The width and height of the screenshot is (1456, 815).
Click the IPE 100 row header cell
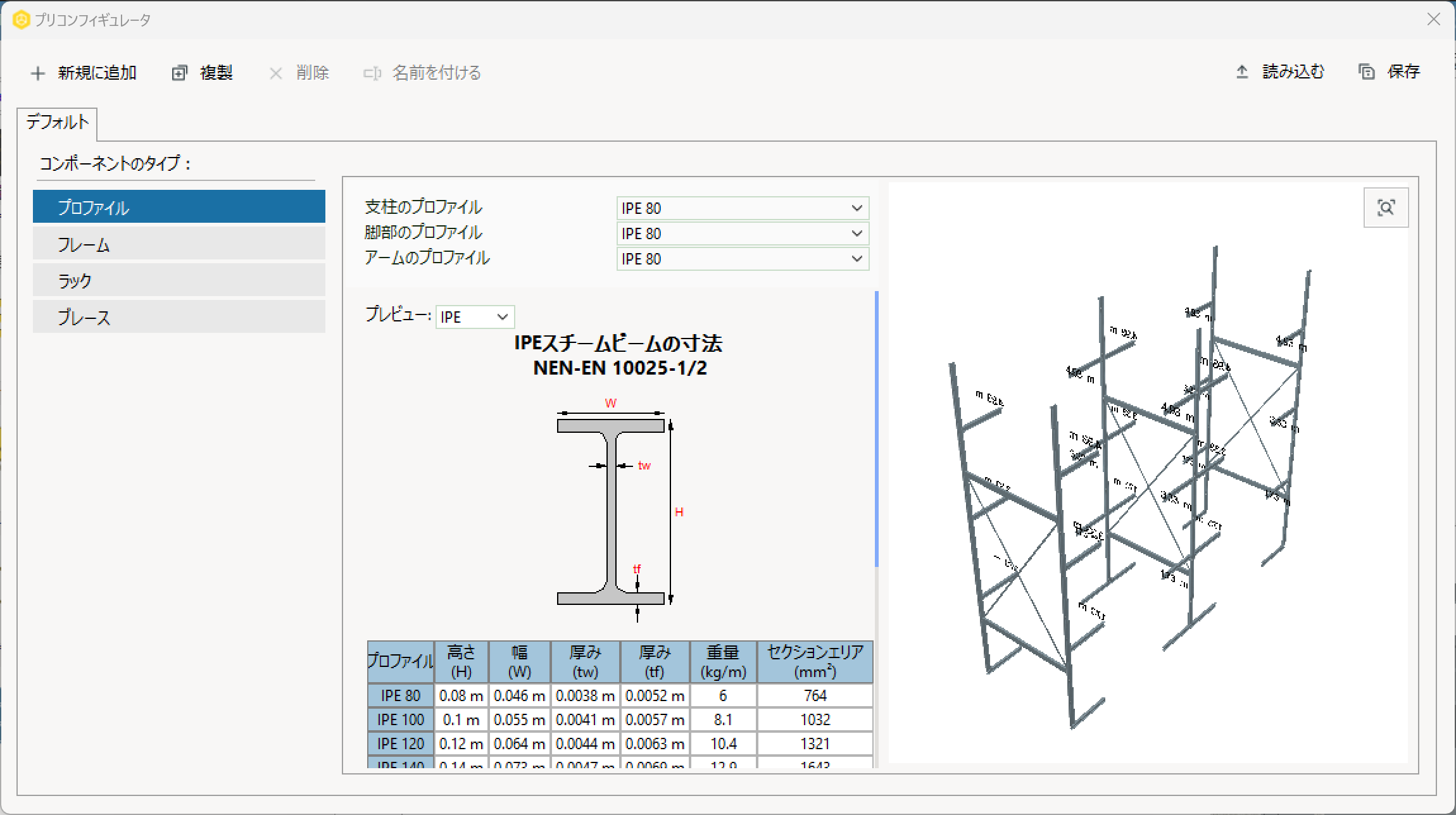(401, 719)
